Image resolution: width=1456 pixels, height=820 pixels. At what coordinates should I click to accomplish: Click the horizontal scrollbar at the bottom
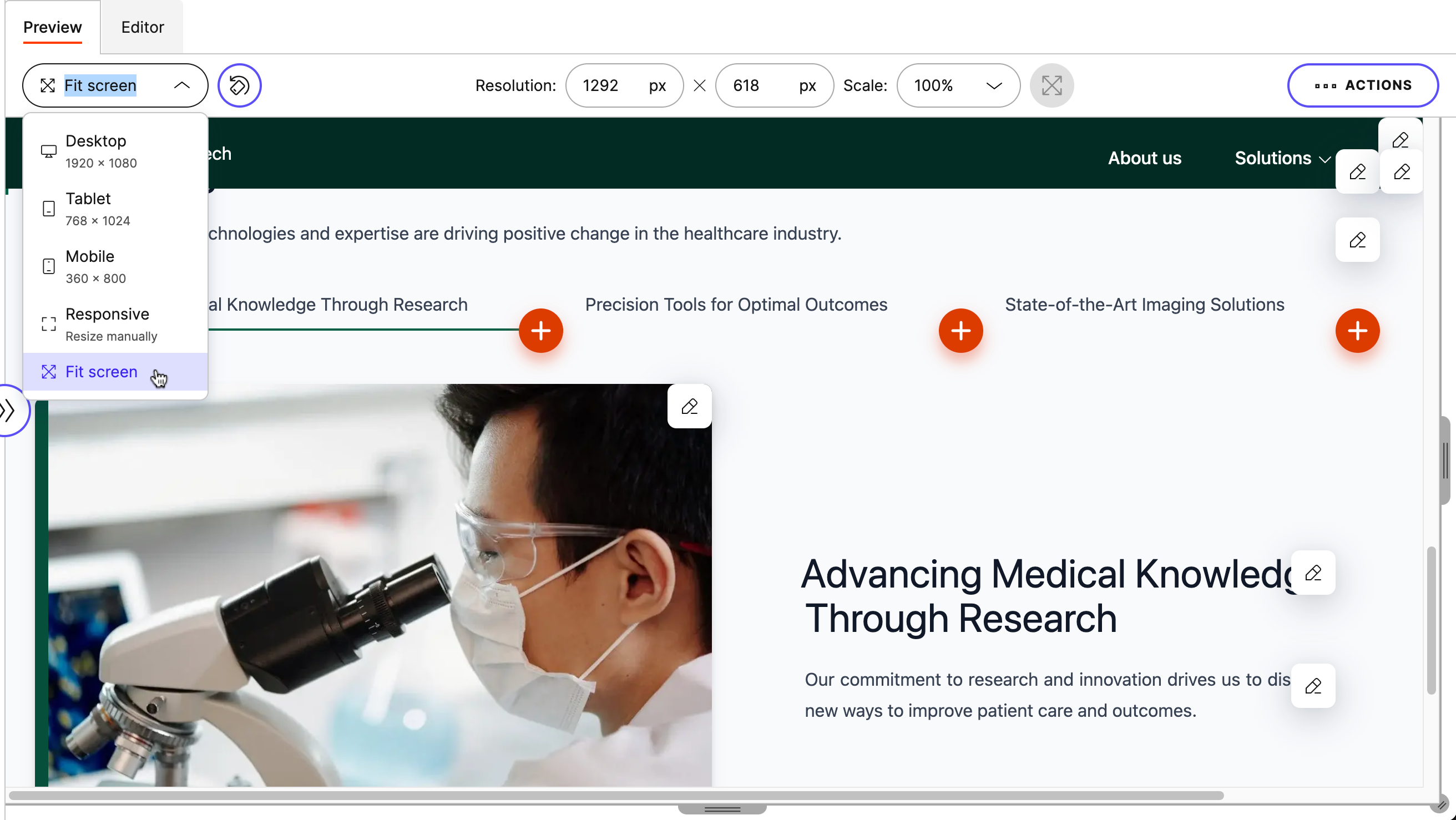tap(621, 796)
